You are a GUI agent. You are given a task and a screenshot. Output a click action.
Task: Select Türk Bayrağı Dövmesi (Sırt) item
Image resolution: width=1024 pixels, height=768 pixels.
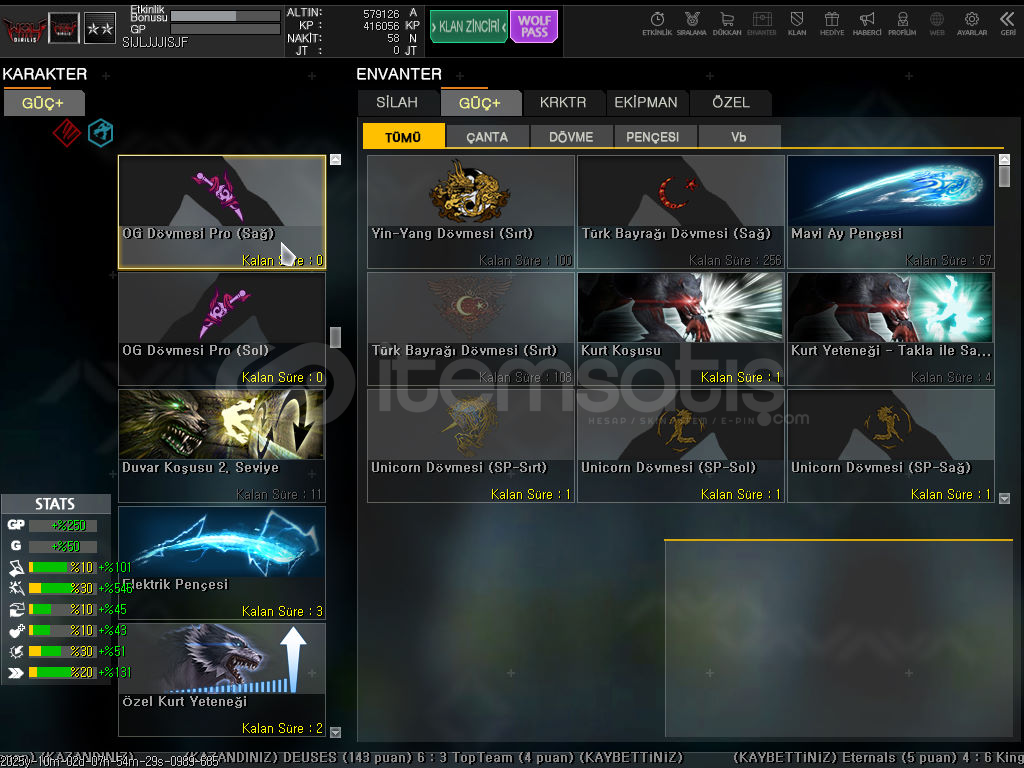pos(471,328)
